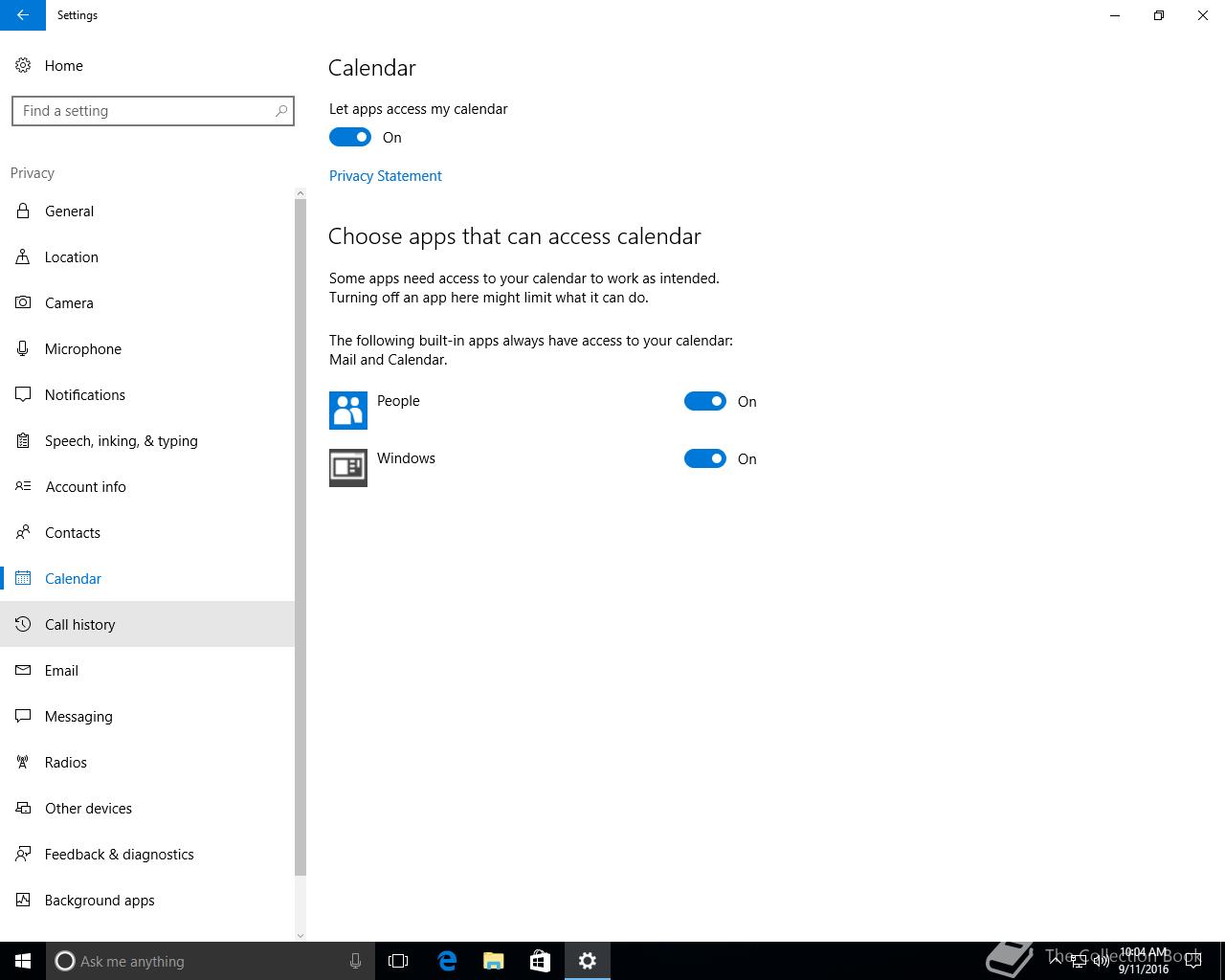
Task: Select the Speech, inking, and typing icon
Action: click(x=23, y=440)
